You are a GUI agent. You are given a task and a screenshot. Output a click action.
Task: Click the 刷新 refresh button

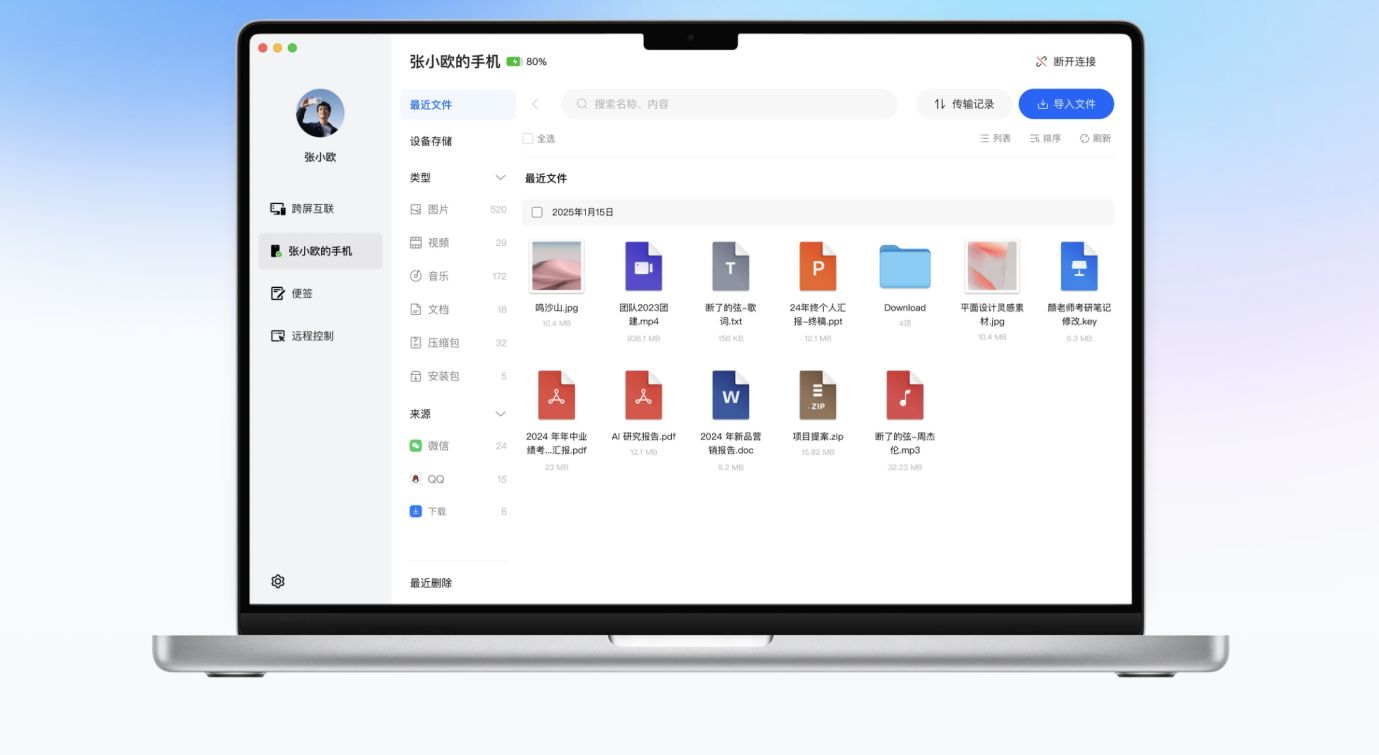(x=1095, y=139)
